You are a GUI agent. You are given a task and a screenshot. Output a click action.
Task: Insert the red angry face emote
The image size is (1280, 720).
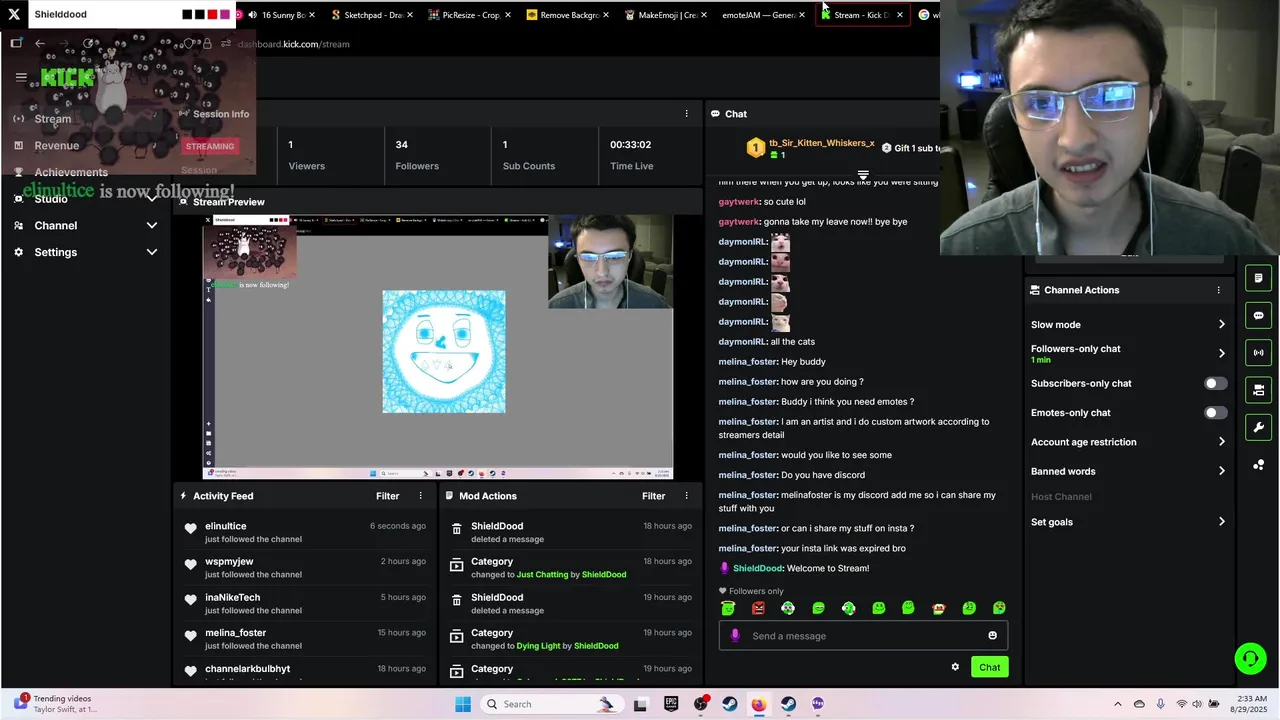tap(758, 608)
